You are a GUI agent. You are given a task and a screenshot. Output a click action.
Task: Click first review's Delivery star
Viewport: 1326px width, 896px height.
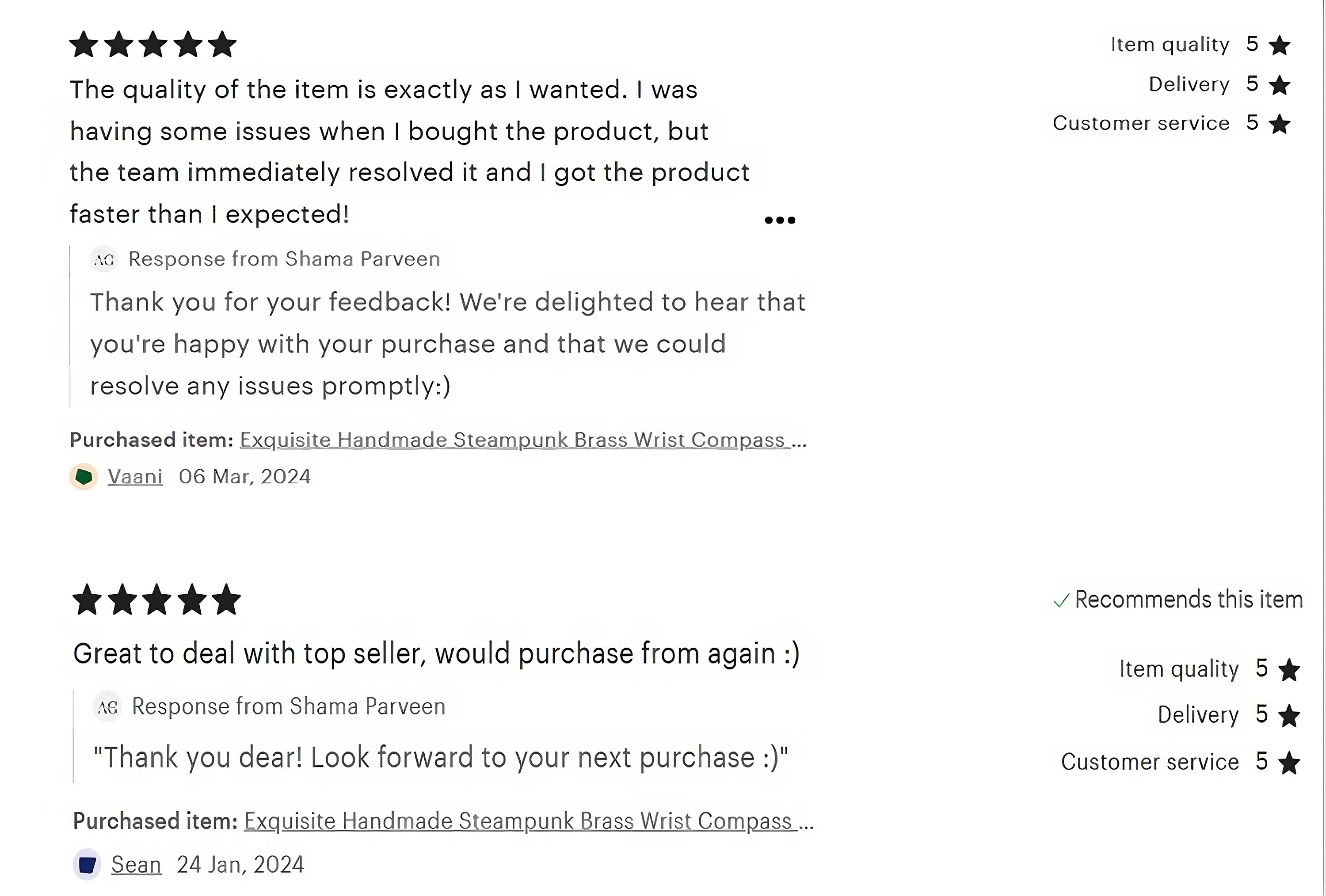[1280, 85]
